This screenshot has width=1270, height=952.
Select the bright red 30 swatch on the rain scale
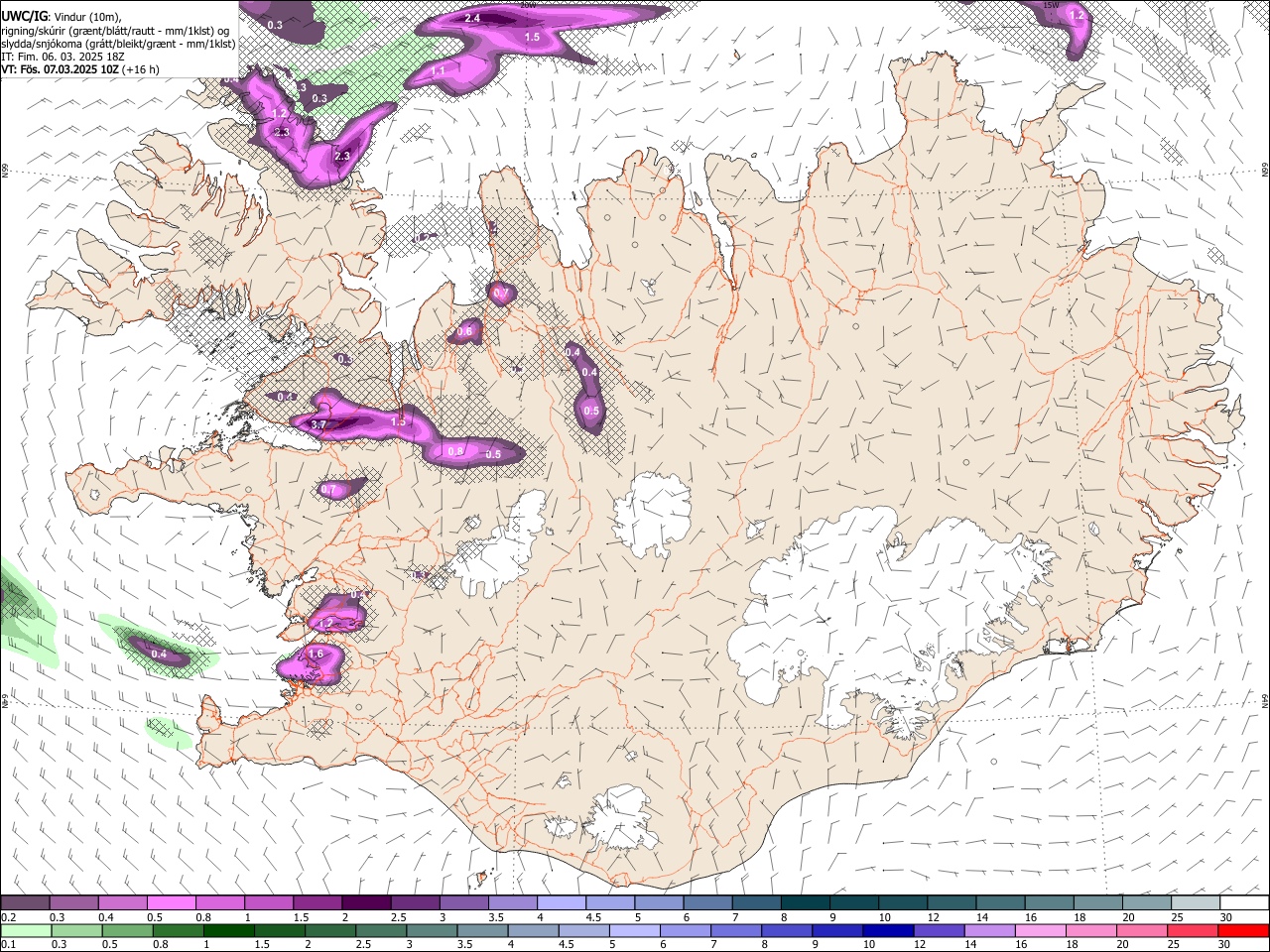tap(1243, 930)
